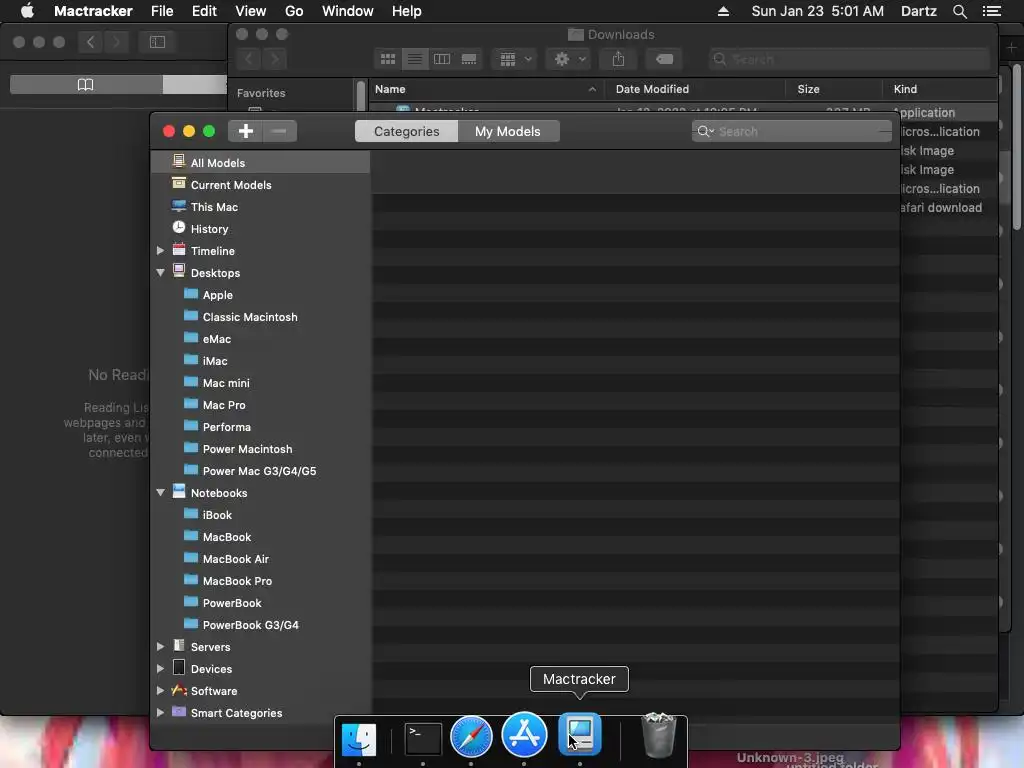Open the Window menu
Viewport: 1024px width, 768px height.
[x=347, y=11]
